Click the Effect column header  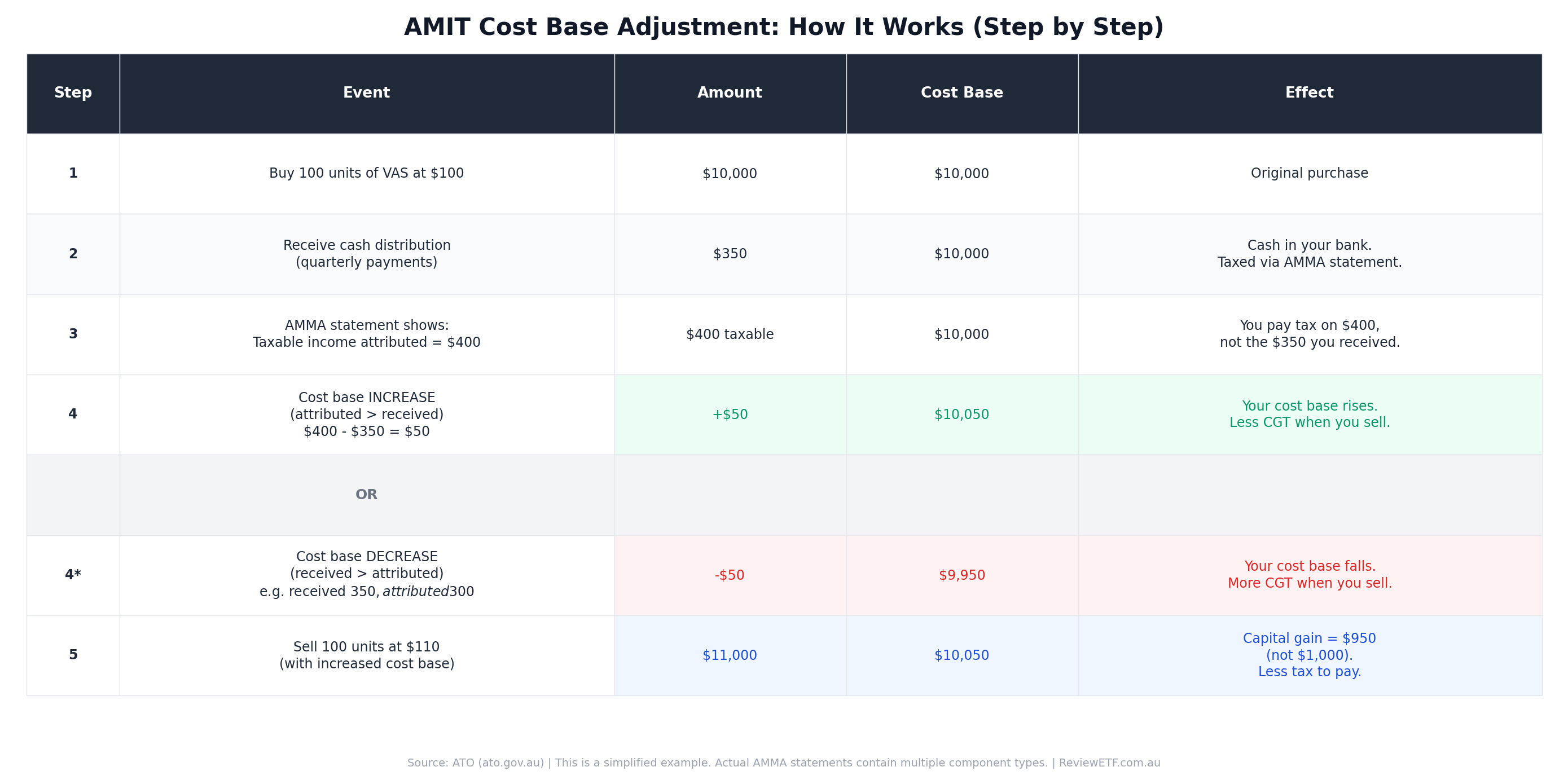(x=1310, y=93)
